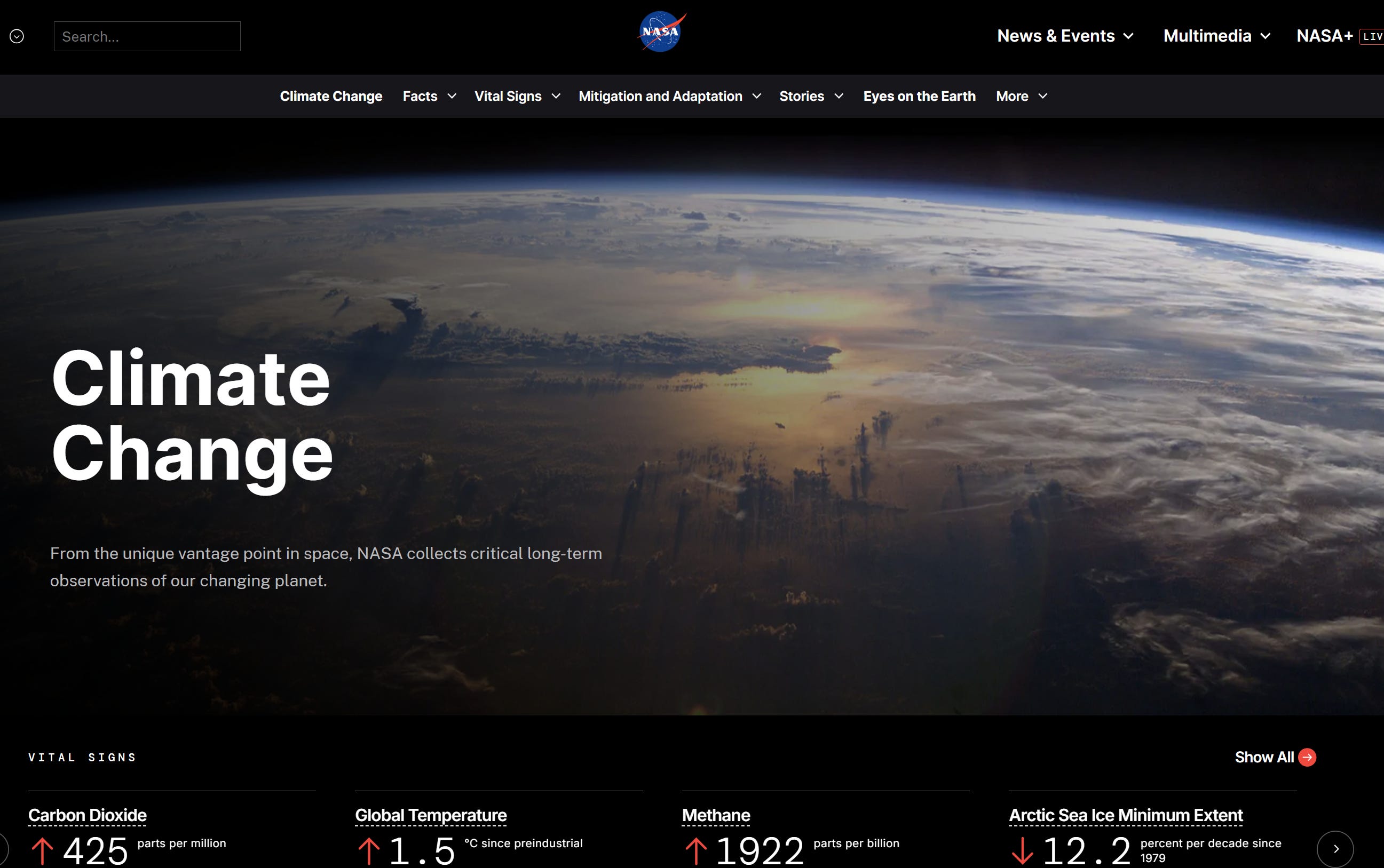This screenshot has width=1384, height=868.
Task: Click the red up arrow beside 425
Action: 43,851
